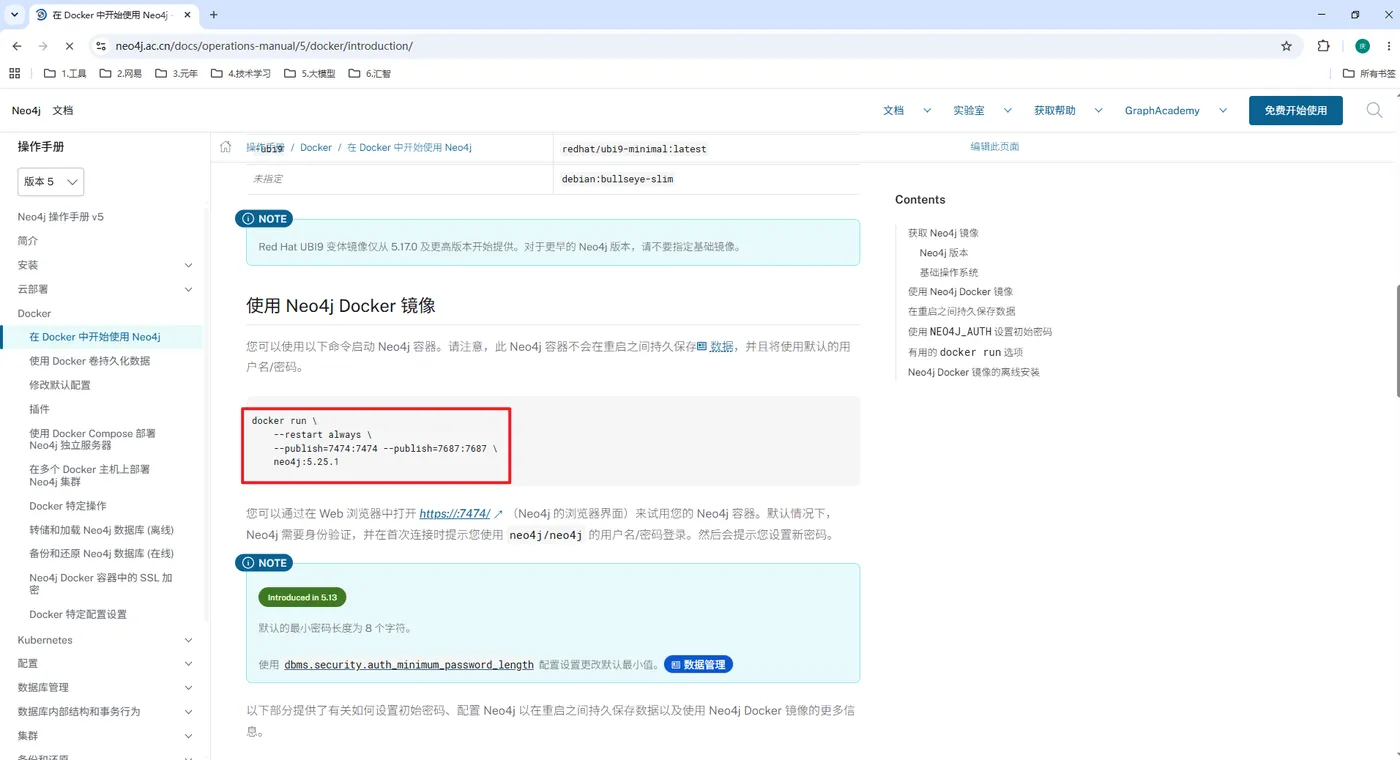Open the 2.网易 bookmark folder
The height and width of the screenshot is (760, 1400).
(x=121, y=73)
